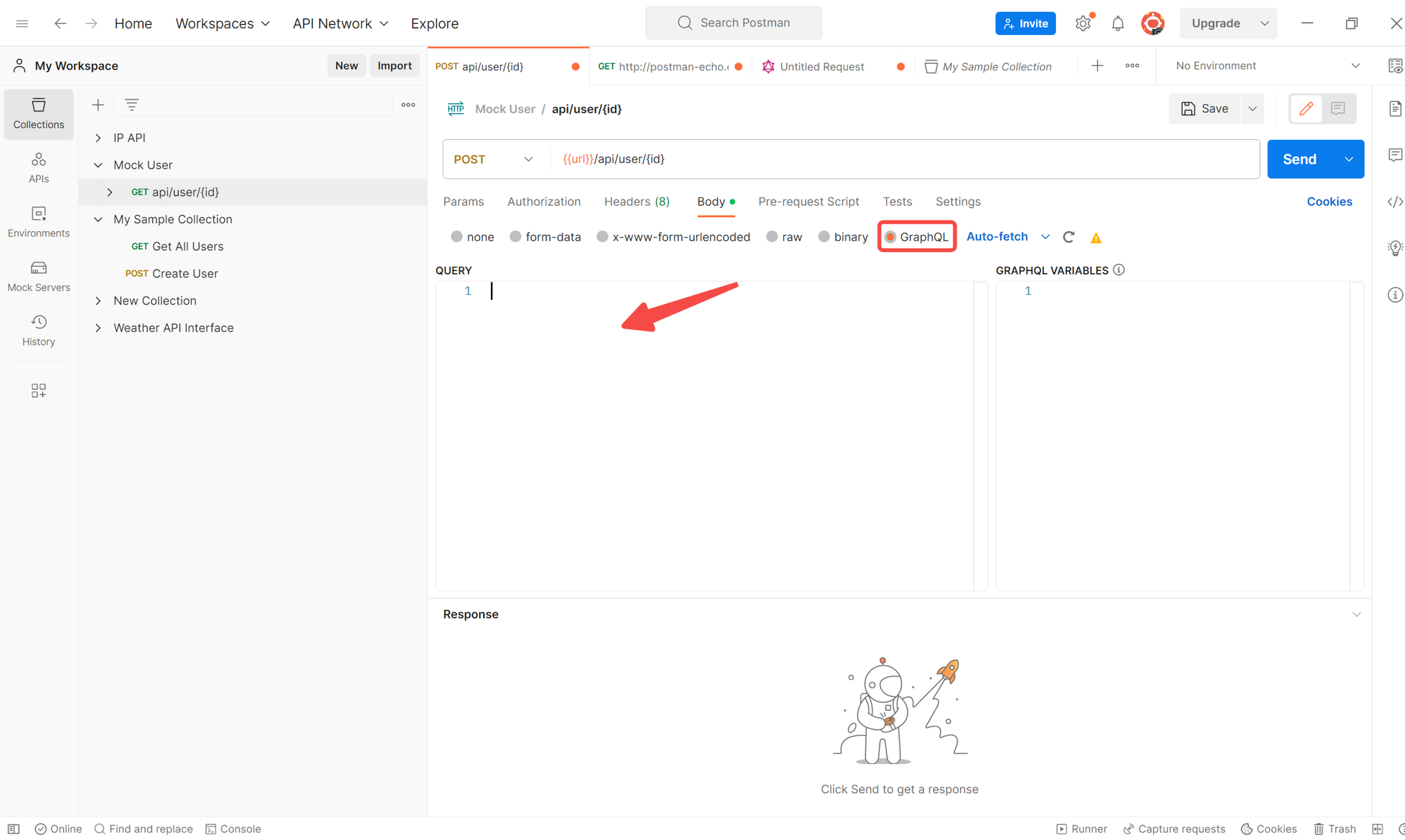Viewport: 1405px width, 840px height.
Task: Expand the New Collection folder
Action: coord(98,301)
